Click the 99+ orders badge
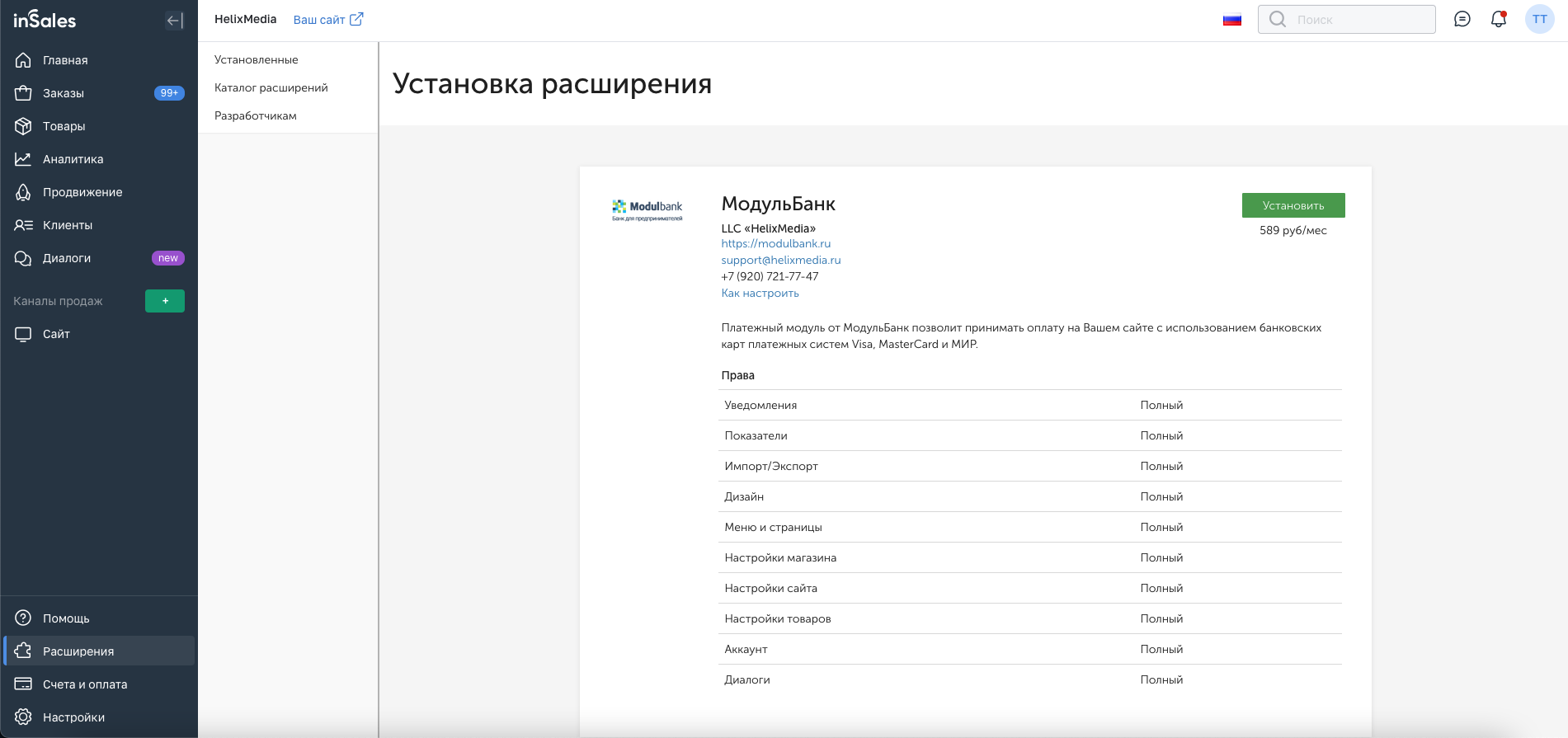This screenshot has width=1568, height=738. [169, 93]
